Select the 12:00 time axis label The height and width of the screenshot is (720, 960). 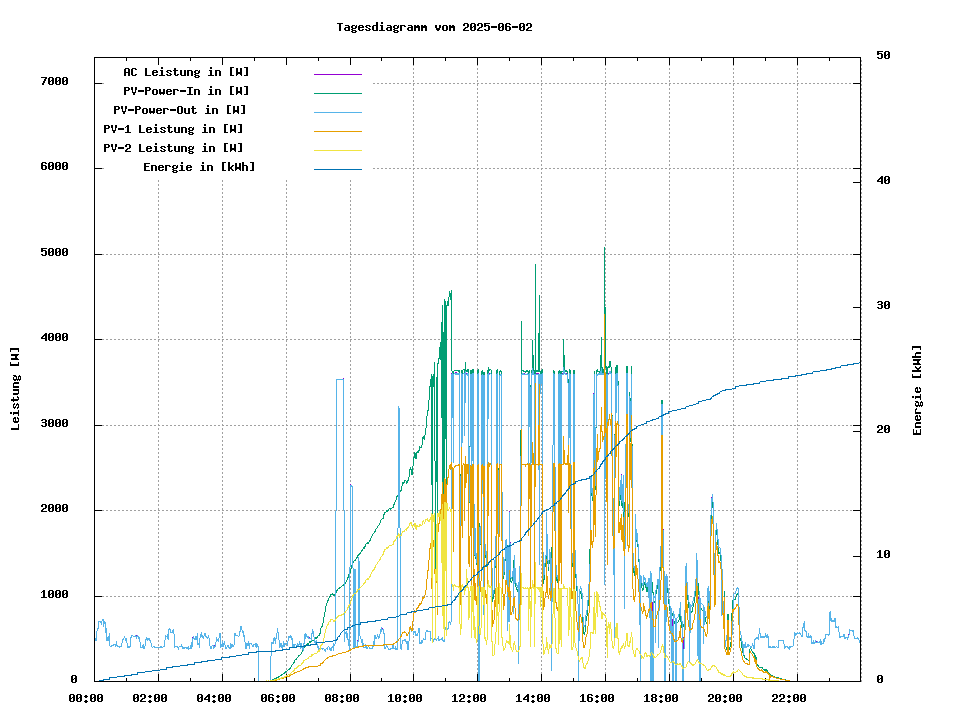coord(468,698)
